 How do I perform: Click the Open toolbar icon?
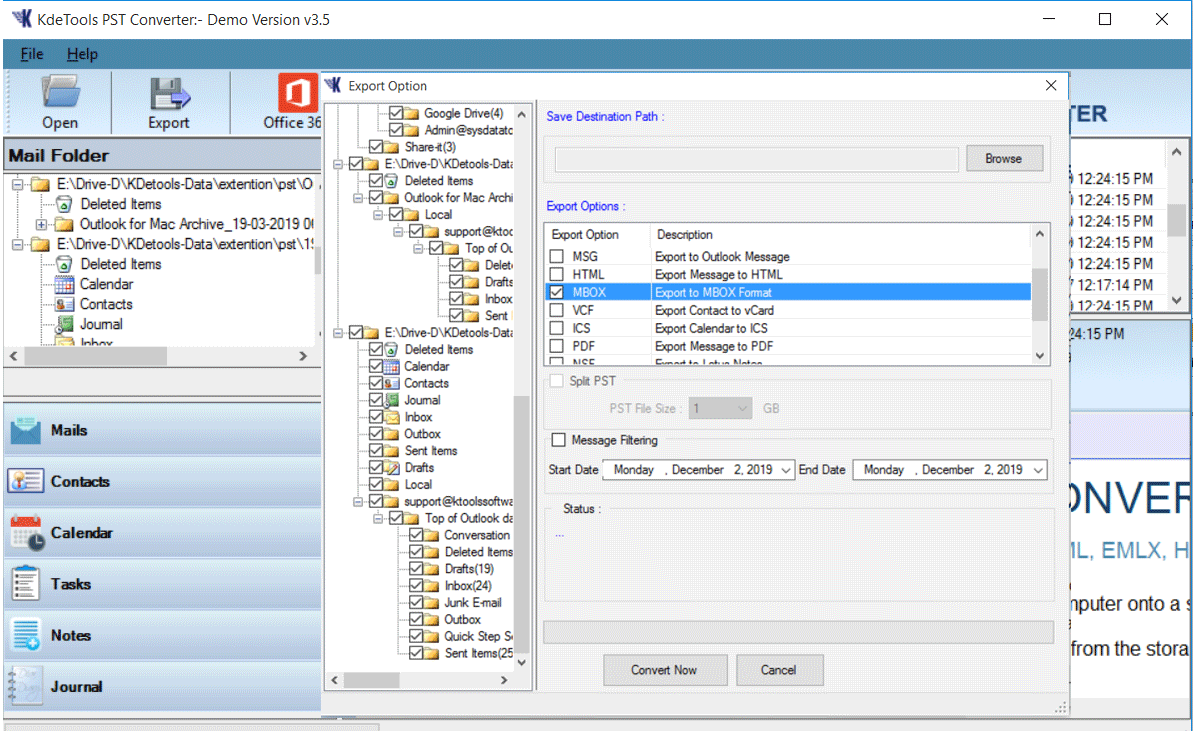(x=59, y=102)
